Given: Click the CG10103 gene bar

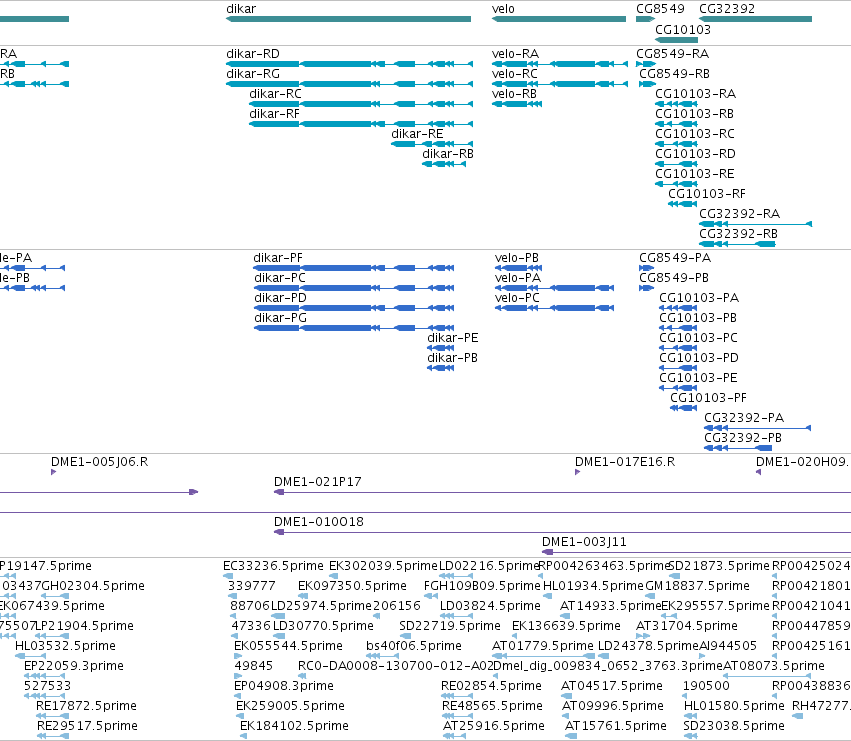Looking at the screenshot, I should [x=676, y=40].
